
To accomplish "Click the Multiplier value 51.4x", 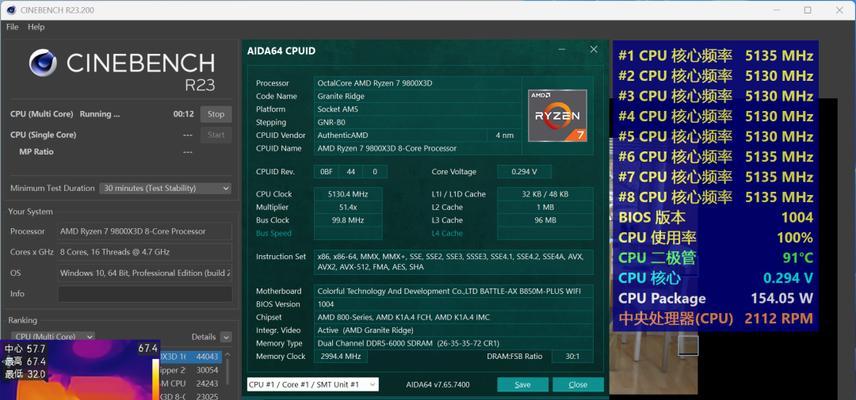I will [x=348, y=207].
